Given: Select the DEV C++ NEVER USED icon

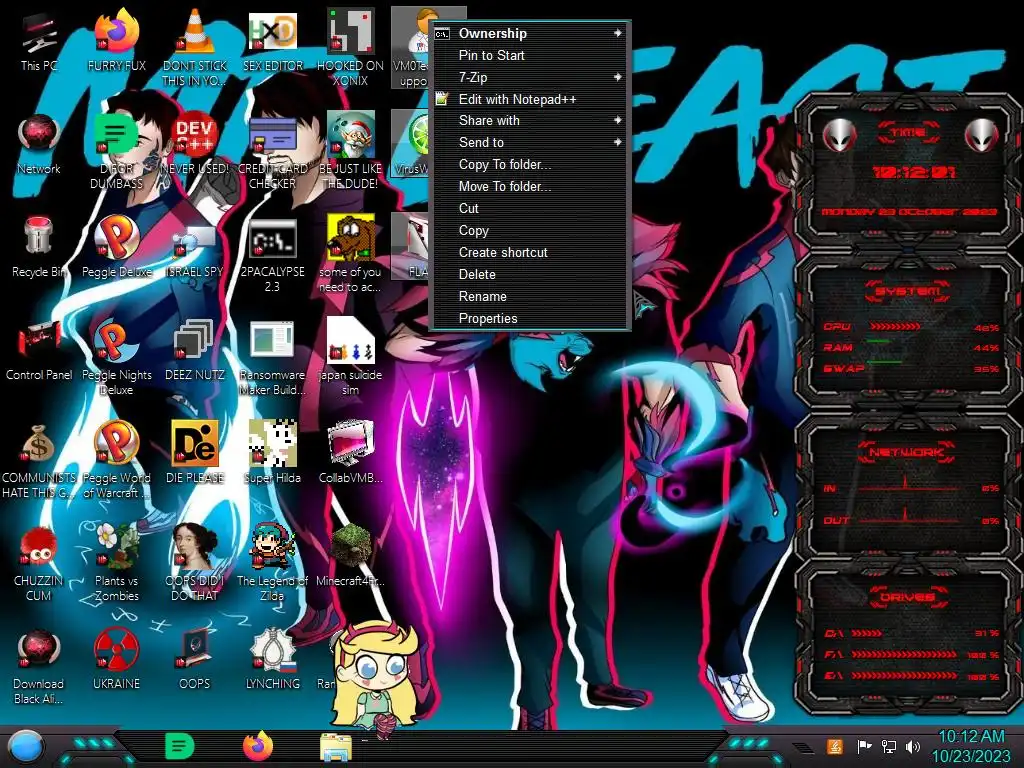Looking at the screenshot, I should 195,144.
